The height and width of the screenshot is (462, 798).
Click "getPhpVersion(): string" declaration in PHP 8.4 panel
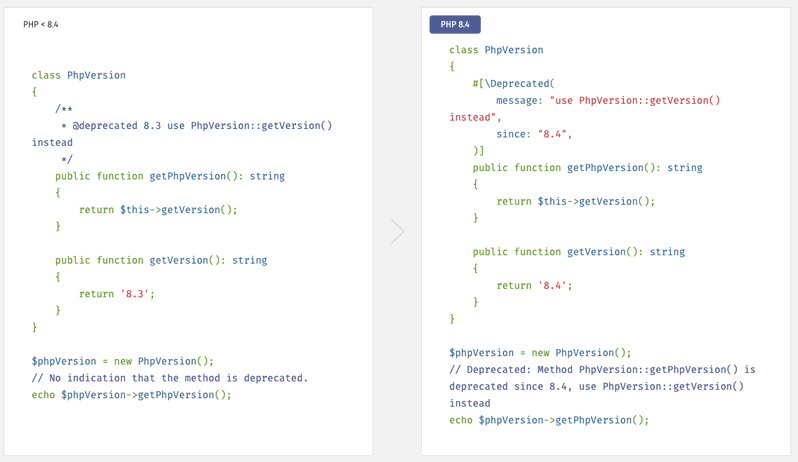[635, 167]
